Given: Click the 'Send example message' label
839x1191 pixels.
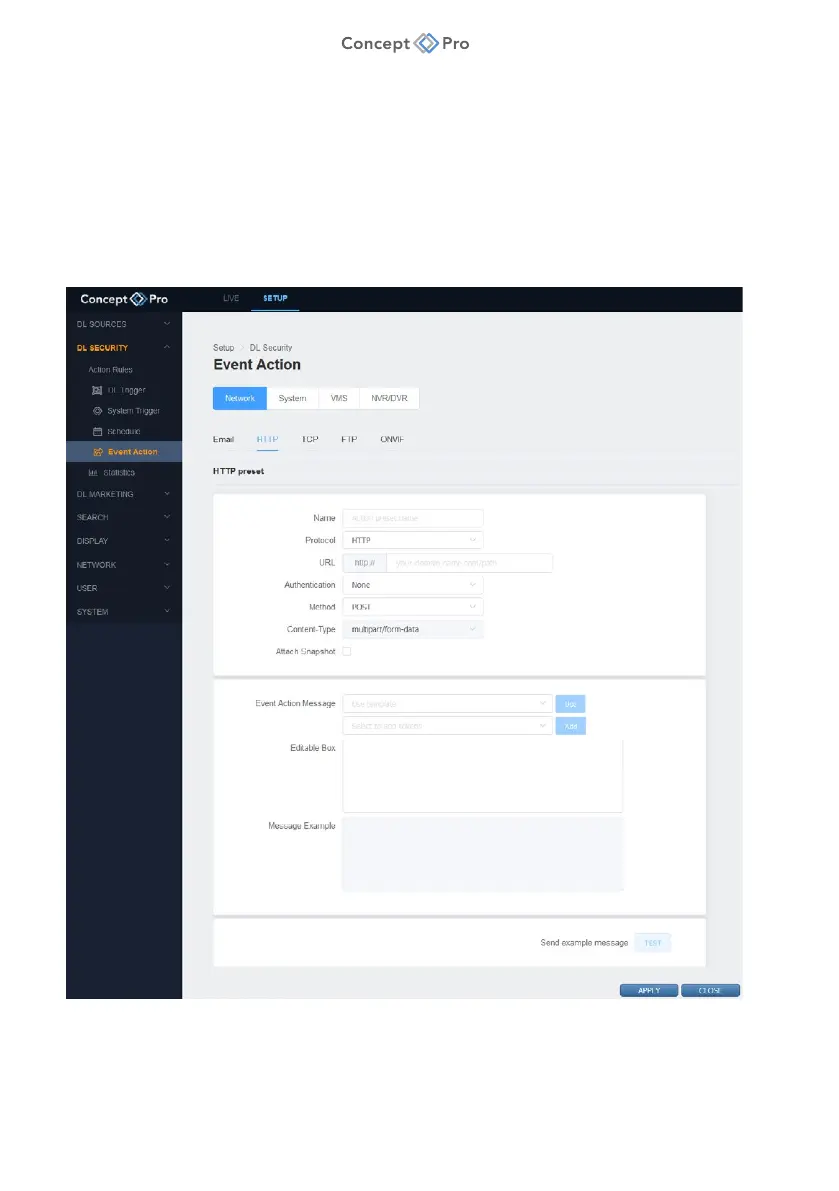Looking at the screenshot, I should (x=584, y=943).
